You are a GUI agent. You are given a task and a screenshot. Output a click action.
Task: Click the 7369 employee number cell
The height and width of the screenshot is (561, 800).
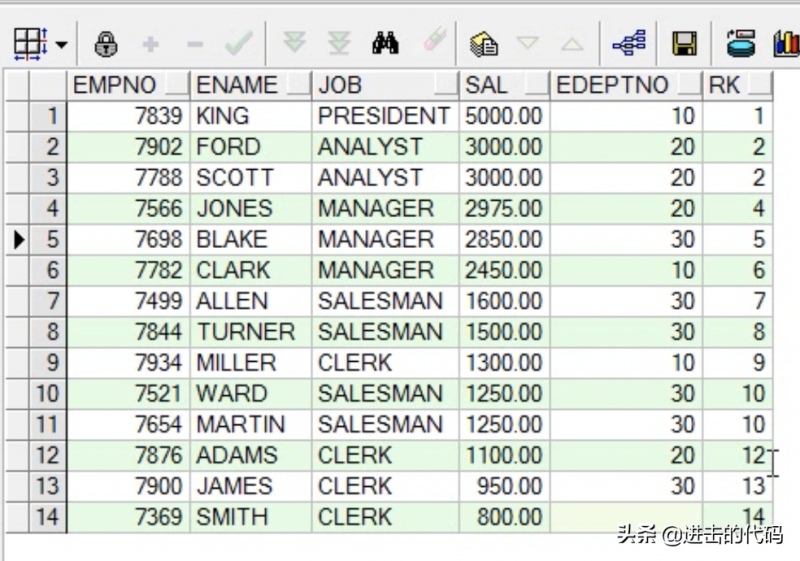pyautogui.click(x=128, y=517)
